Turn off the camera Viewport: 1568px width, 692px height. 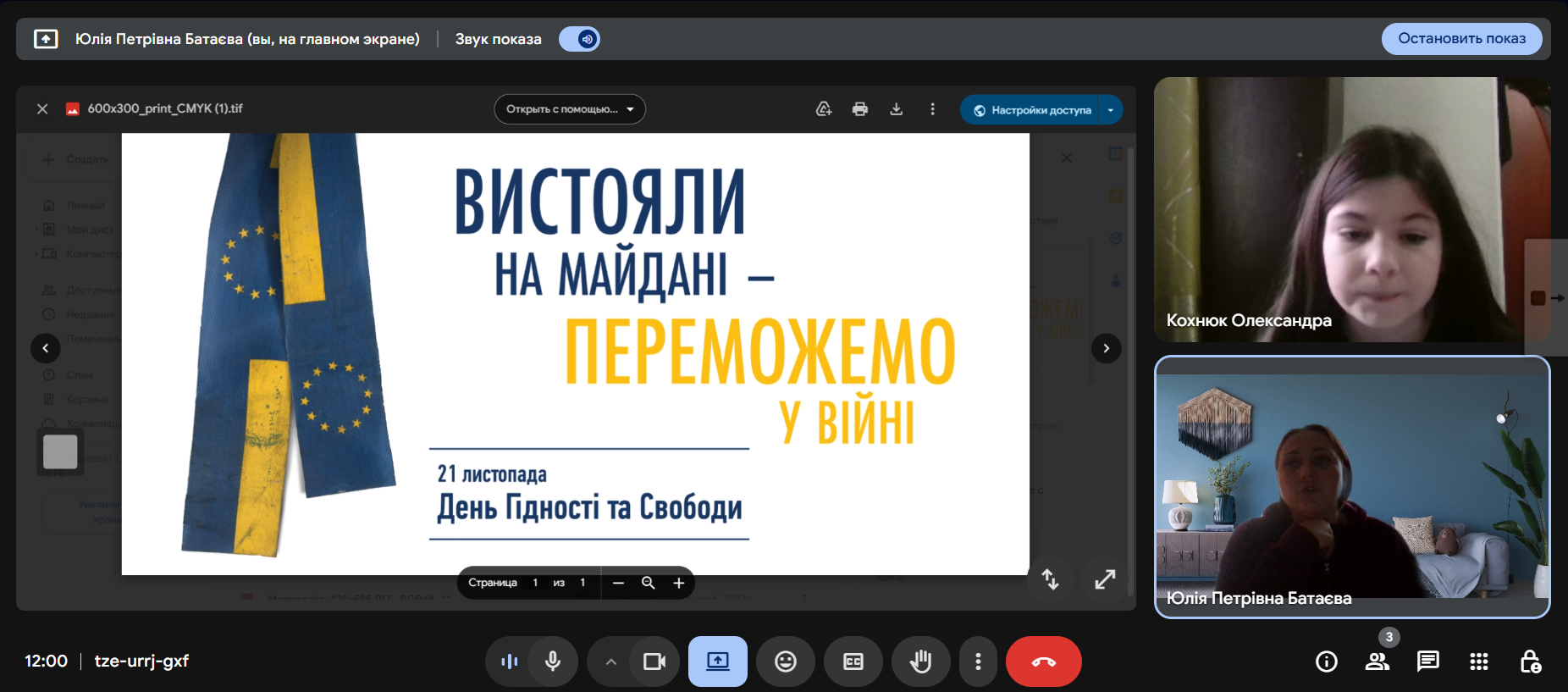point(654,662)
